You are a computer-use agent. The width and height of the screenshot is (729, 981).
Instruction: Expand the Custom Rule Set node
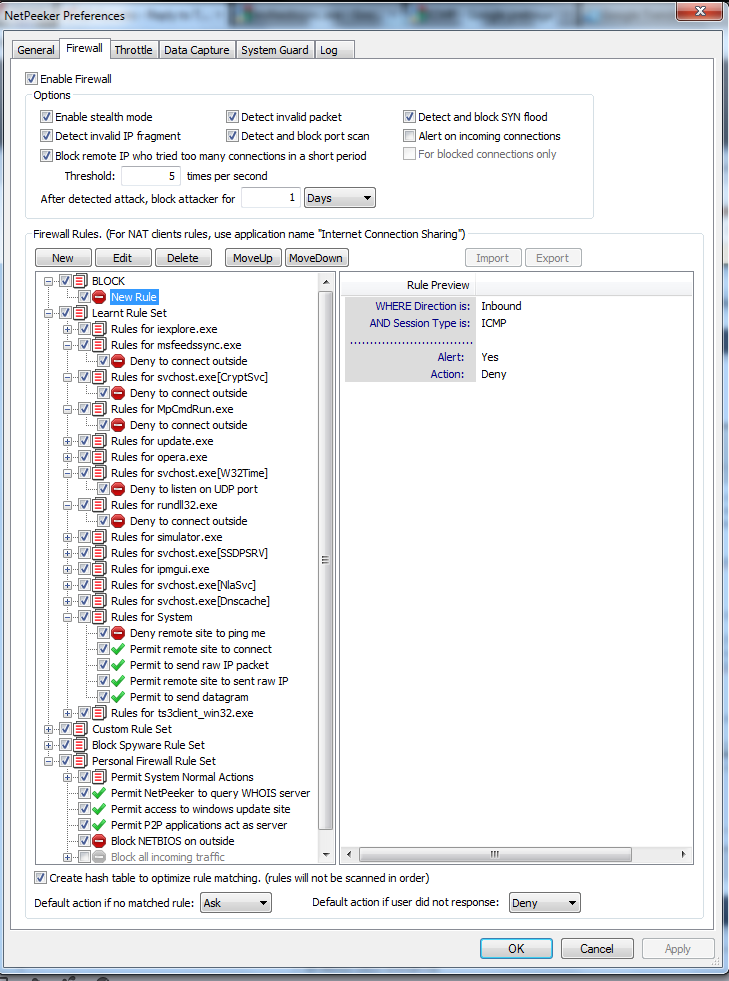tap(48, 729)
